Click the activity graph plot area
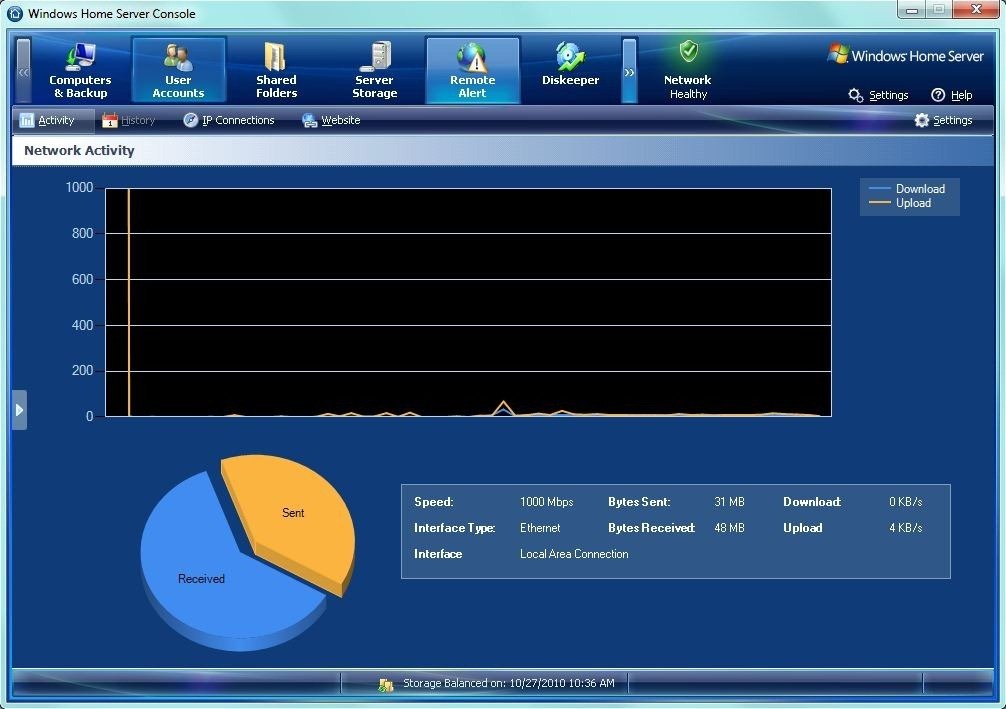This screenshot has height=709, width=1006. click(468, 302)
